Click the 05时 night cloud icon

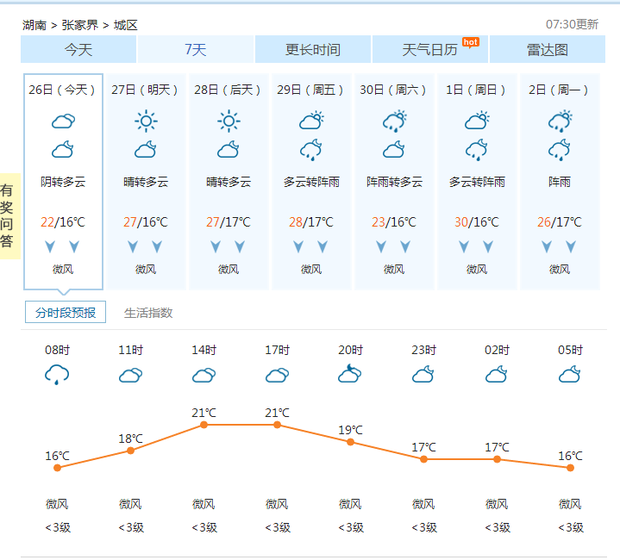[570, 374]
